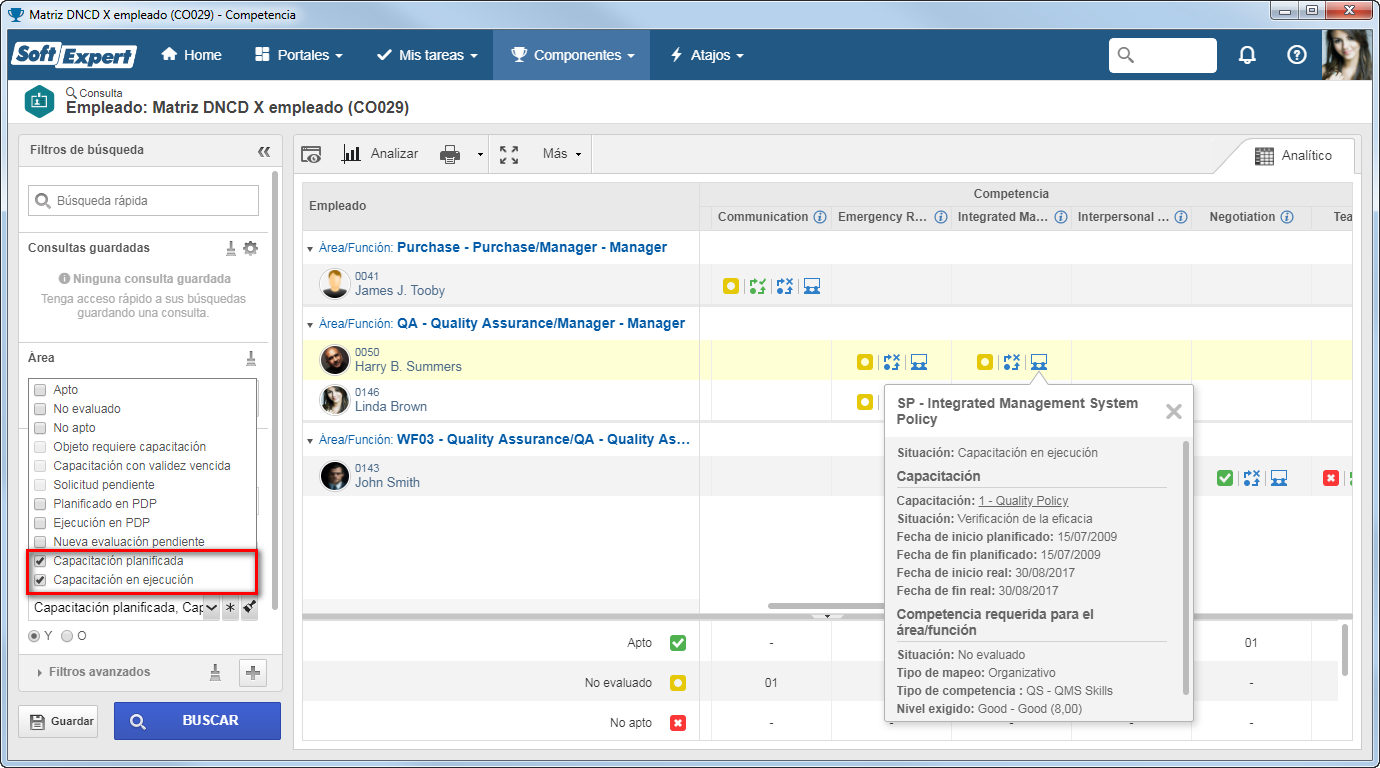The height and width of the screenshot is (768, 1380).
Task: Check the Planificado en PDP option
Action: pos(40,504)
